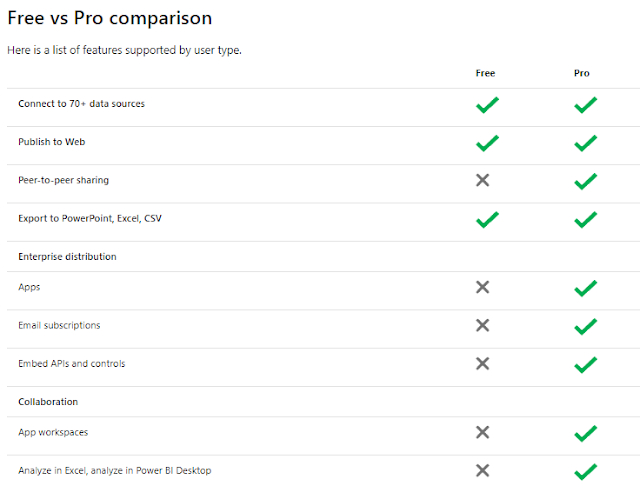Click the Pro checkmark for Export to PowerPoint
640x499 pixels.
click(x=585, y=219)
